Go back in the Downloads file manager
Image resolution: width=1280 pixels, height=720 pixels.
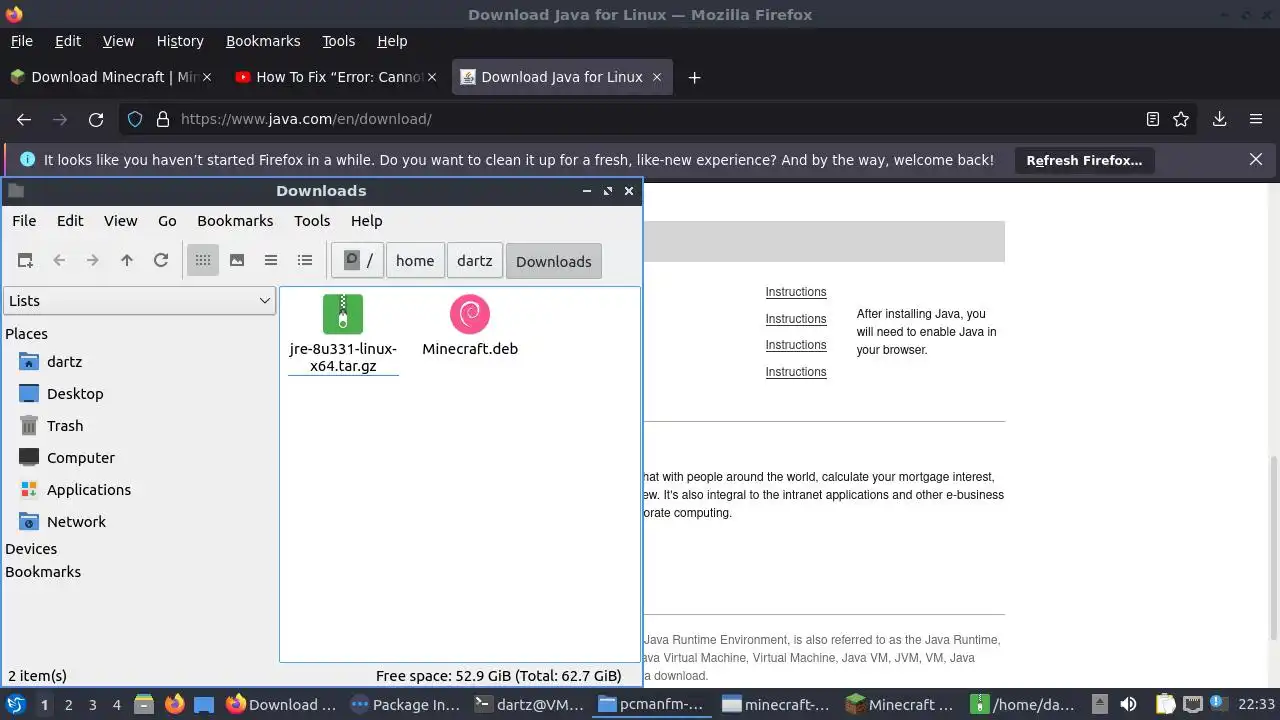pos(59,260)
